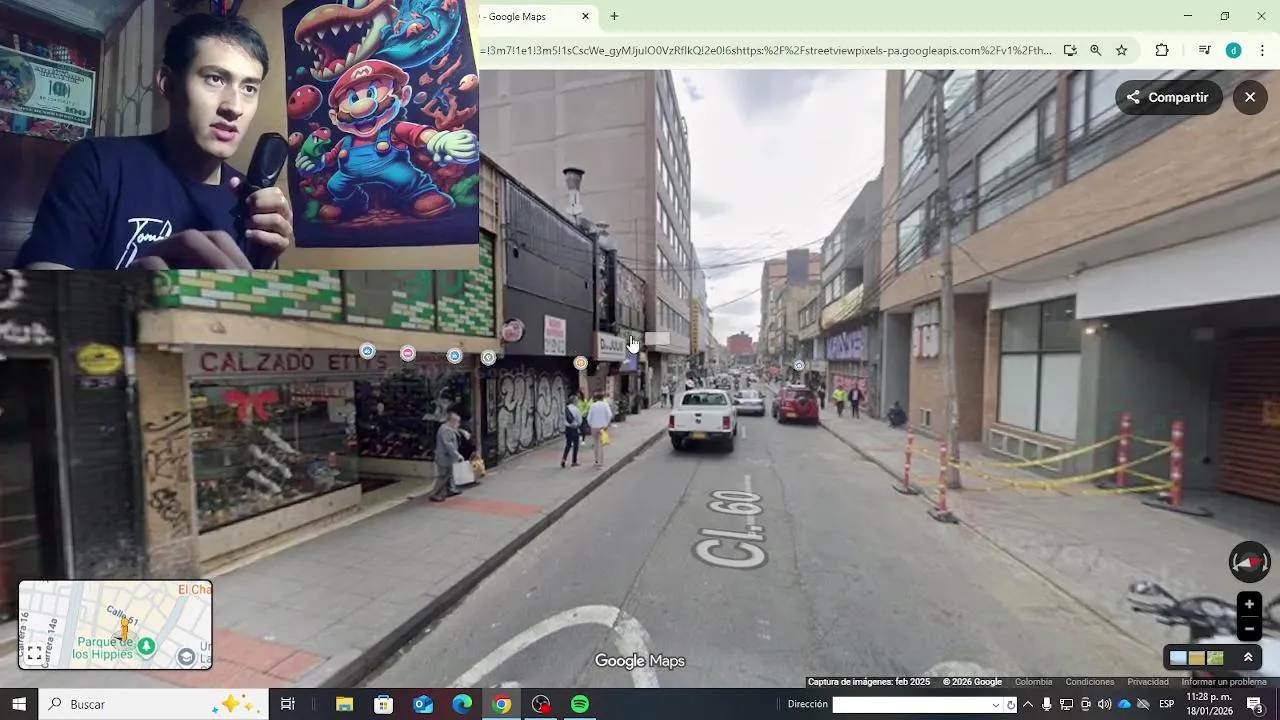1280x720 pixels.
Task: Click the Street View compass
Action: [1249, 562]
